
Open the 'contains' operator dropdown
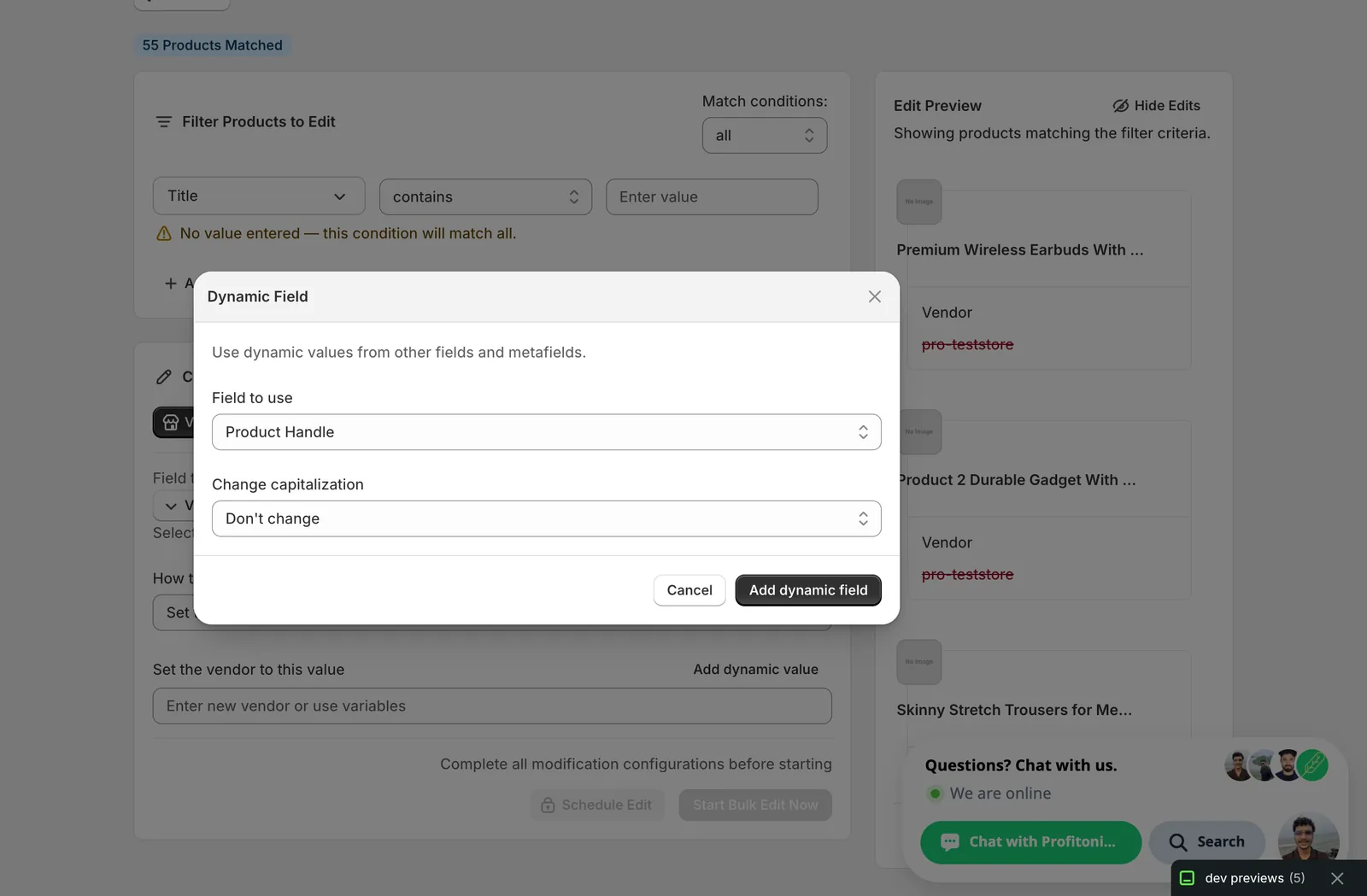click(485, 196)
